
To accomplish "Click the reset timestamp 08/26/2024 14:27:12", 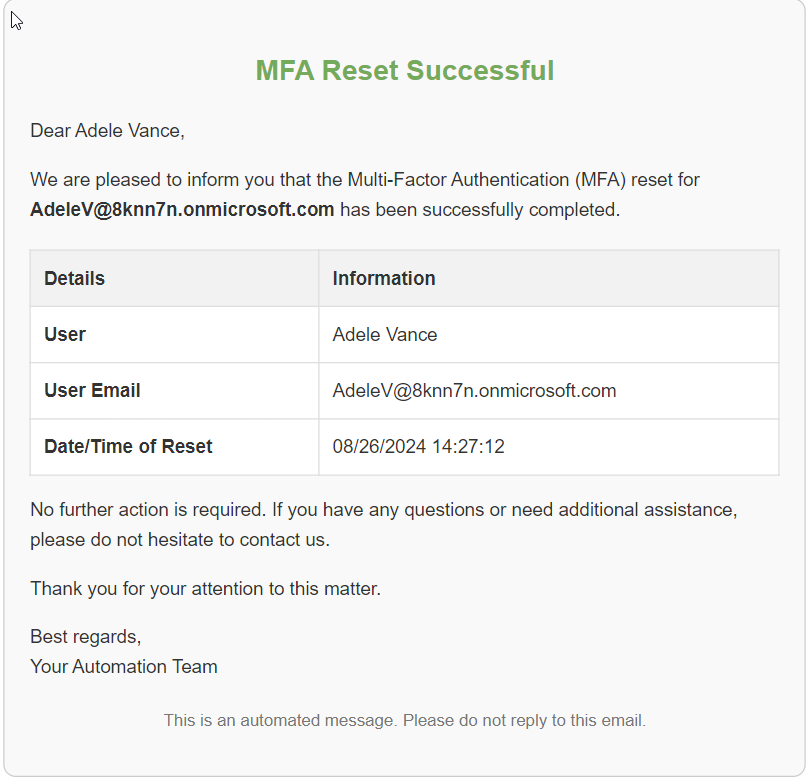I will (418, 447).
